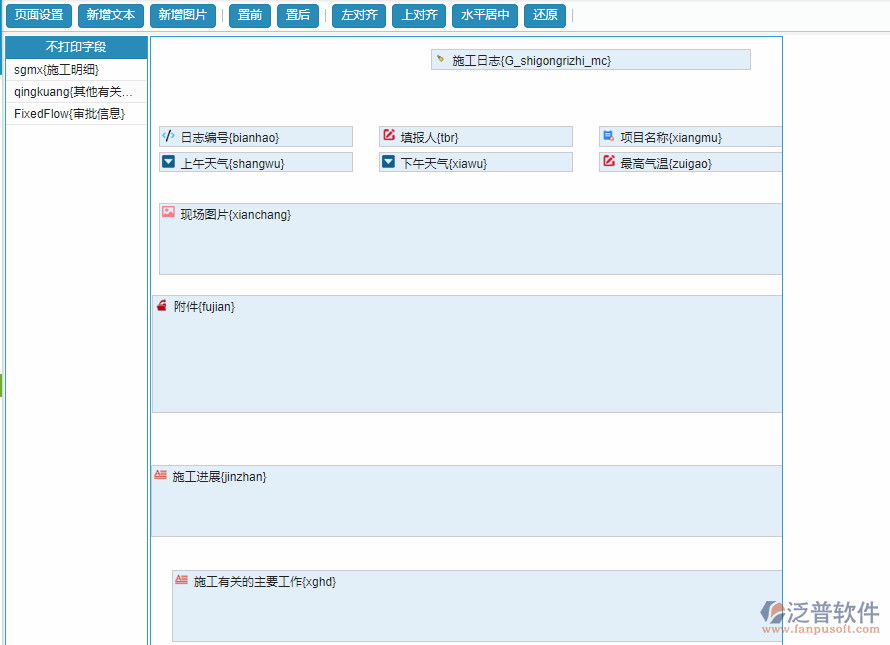Image resolution: width=890 pixels, height=645 pixels.
Task: Click the attachment icon beside 附件{fujian}
Action: tap(162, 305)
